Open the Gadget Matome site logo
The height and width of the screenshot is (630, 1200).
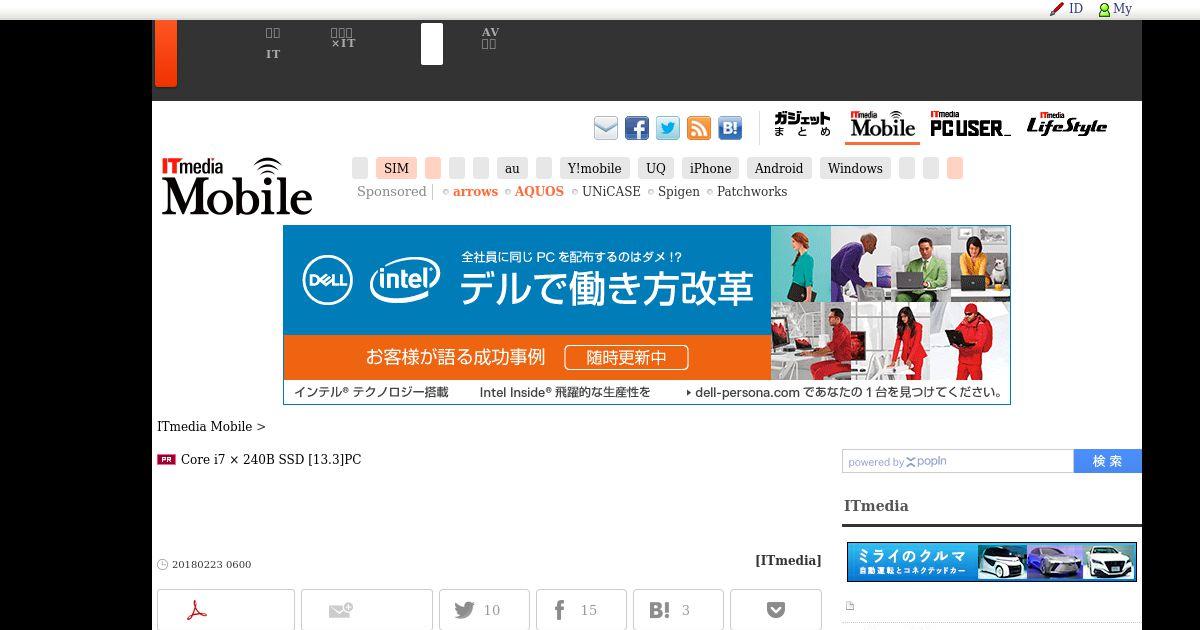point(802,125)
